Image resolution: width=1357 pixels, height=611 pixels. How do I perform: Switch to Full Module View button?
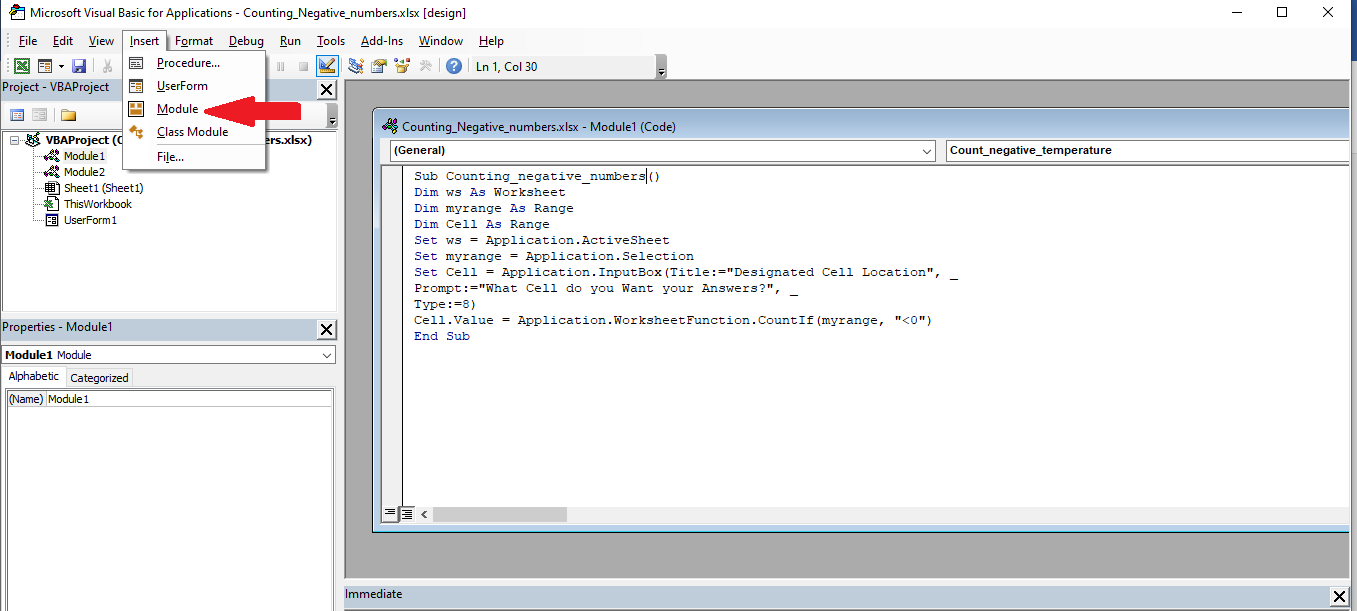click(407, 513)
